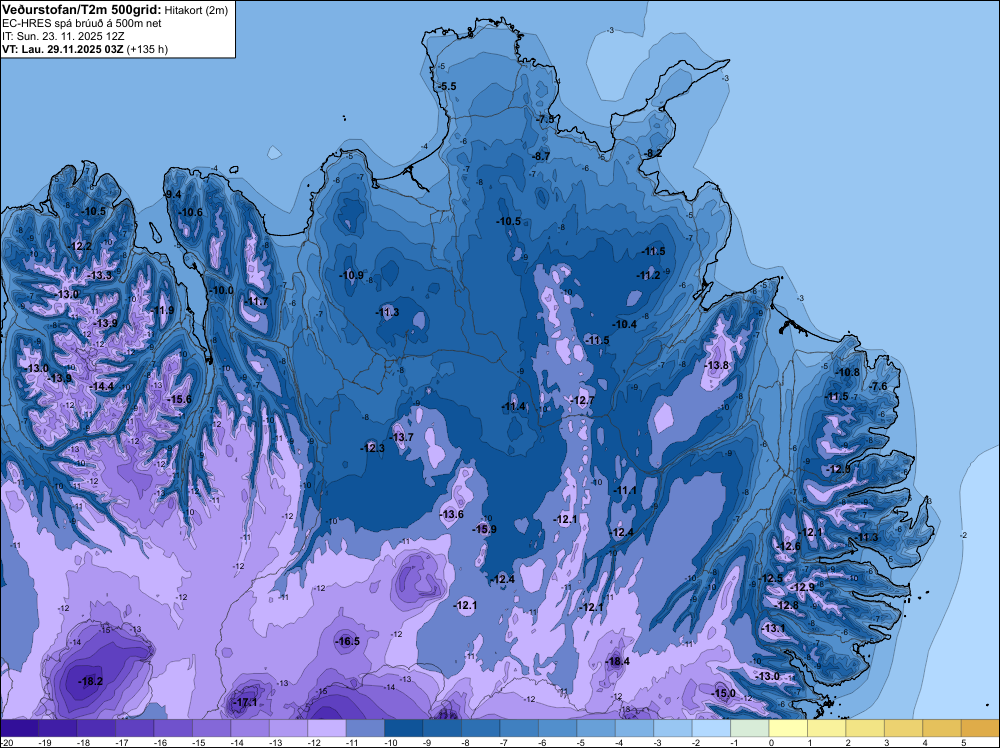Screen dimensions: 1000x748
Task: Click the -7.6 temperature label
Action: pos(878,386)
